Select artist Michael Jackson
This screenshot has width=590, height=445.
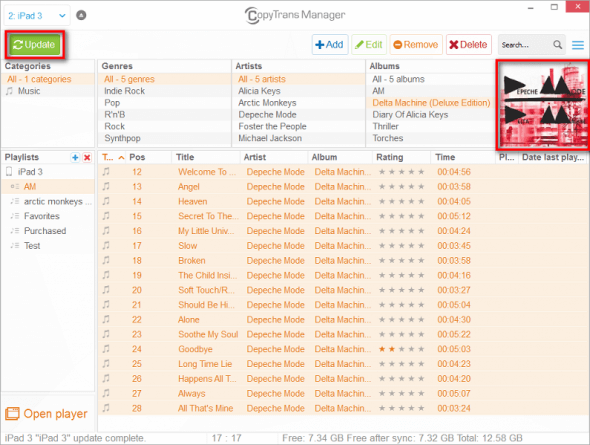298,138
